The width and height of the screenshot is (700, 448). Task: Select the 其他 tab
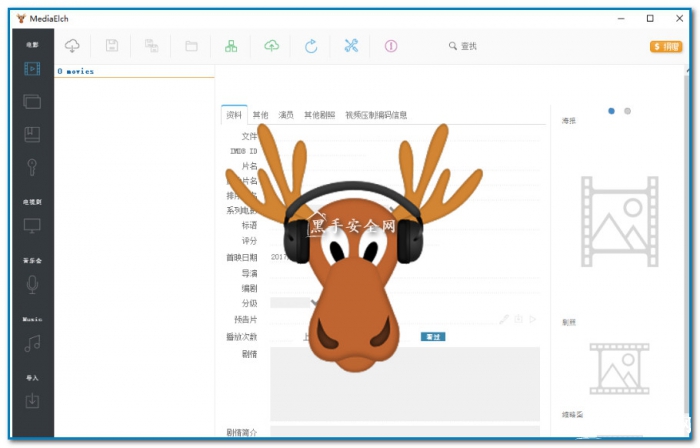260,115
